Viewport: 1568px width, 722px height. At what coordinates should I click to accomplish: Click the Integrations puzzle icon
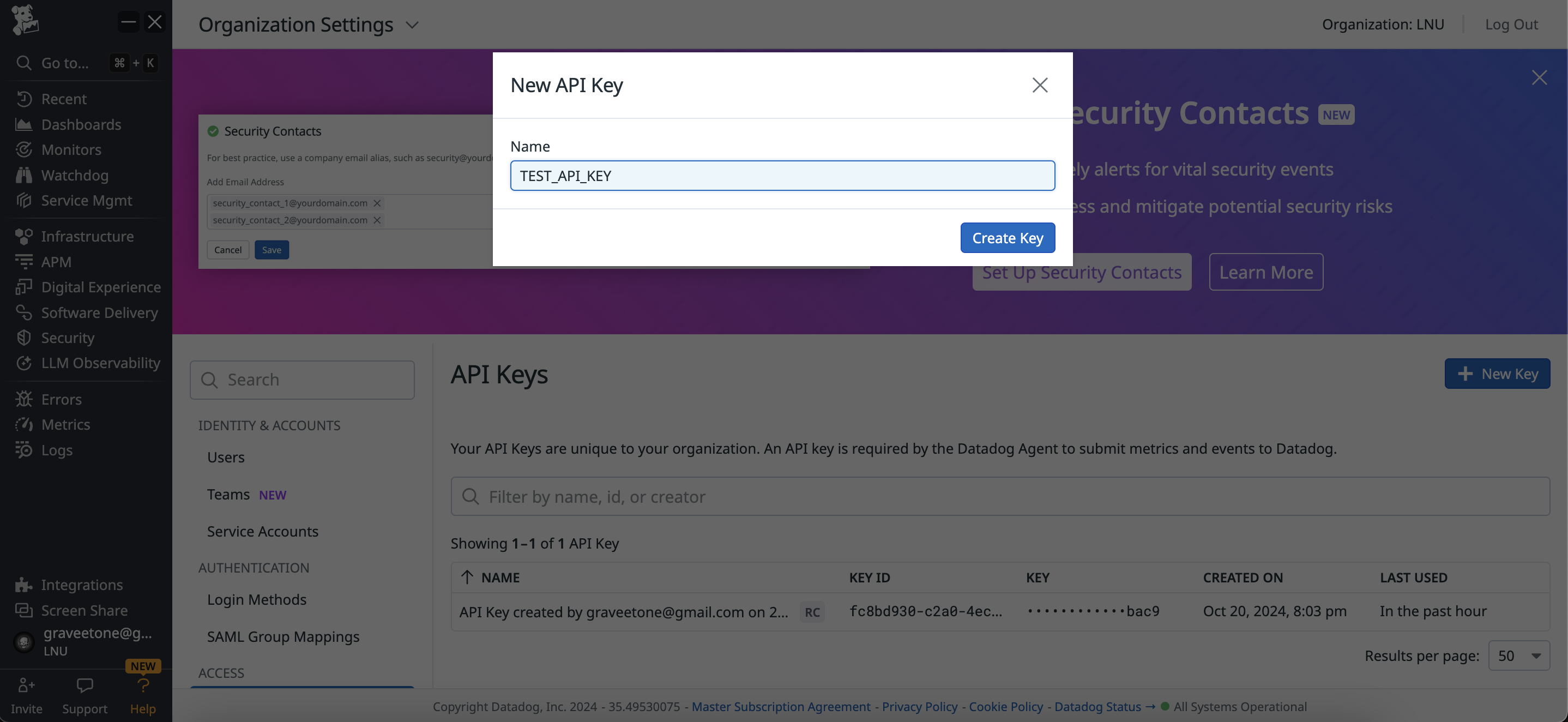point(24,585)
